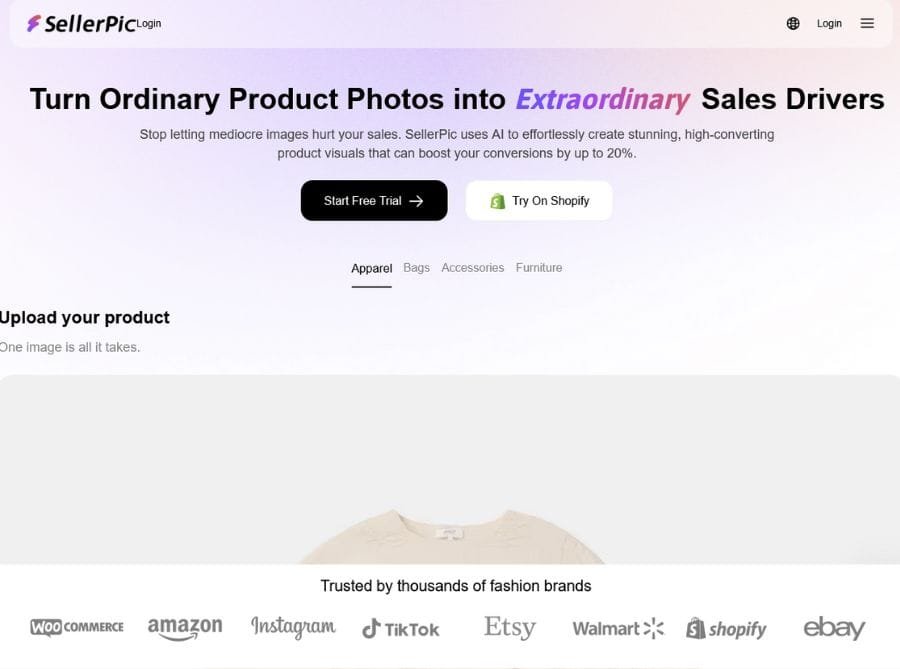Click the WooCommerce brand logo
Viewport: 900px width, 669px height.
click(x=77, y=627)
